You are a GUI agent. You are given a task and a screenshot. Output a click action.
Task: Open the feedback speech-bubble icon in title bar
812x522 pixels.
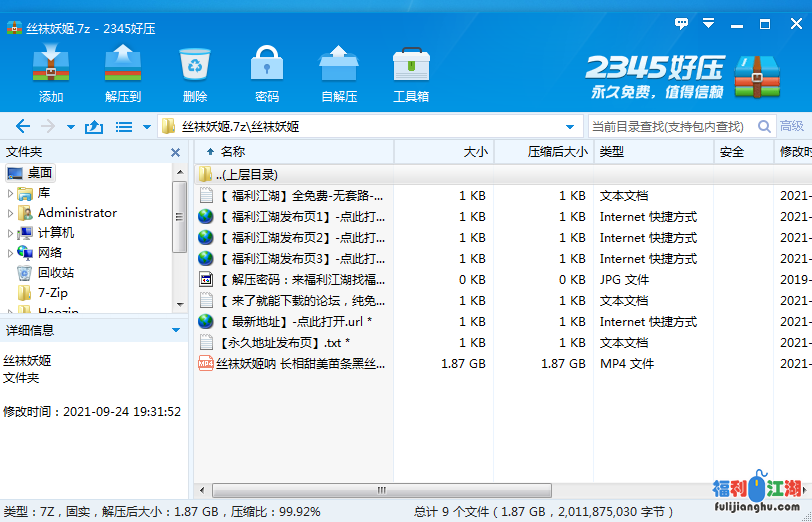(682, 22)
